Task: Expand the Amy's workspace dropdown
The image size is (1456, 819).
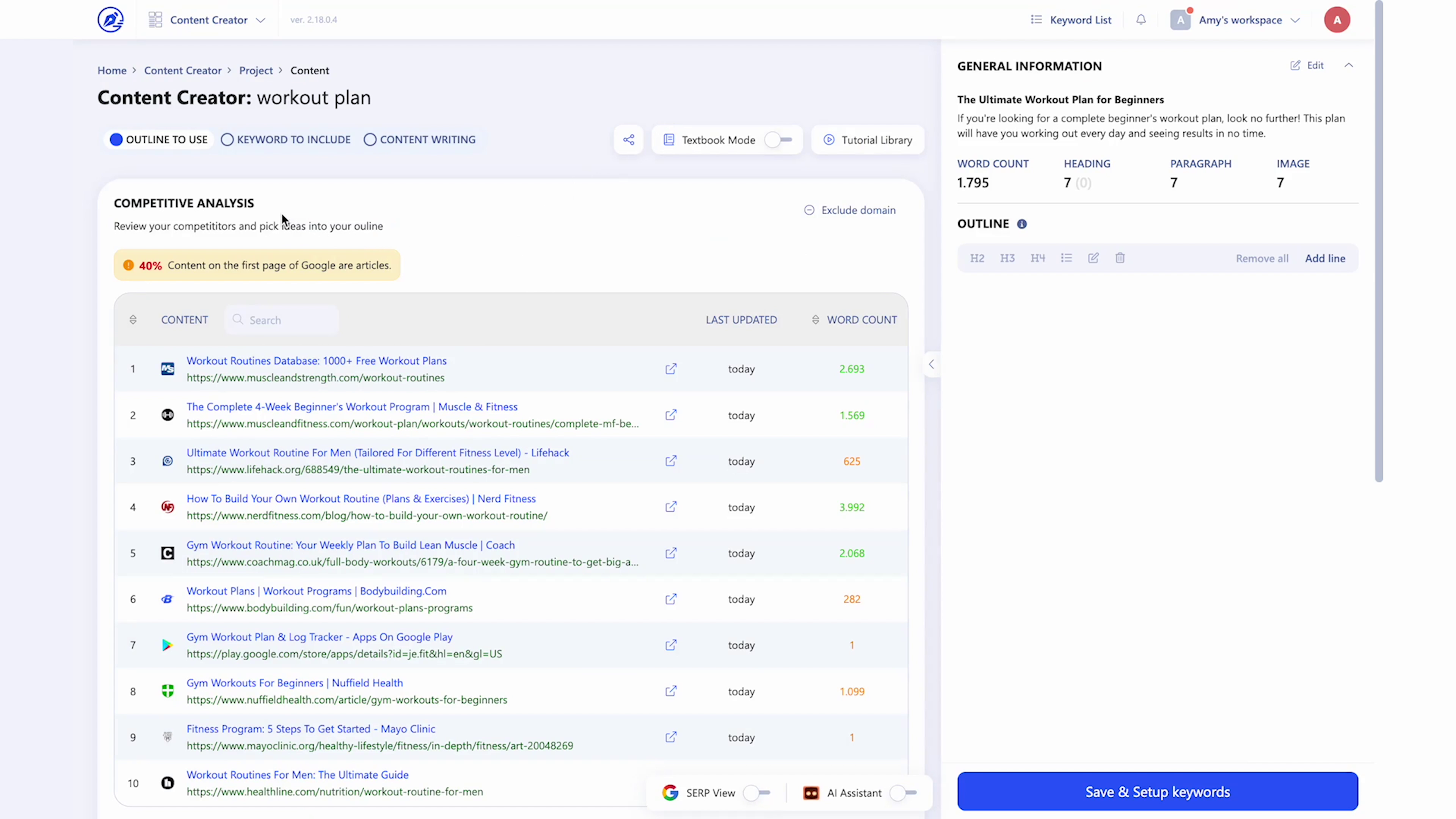Action: [x=1296, y=19]
